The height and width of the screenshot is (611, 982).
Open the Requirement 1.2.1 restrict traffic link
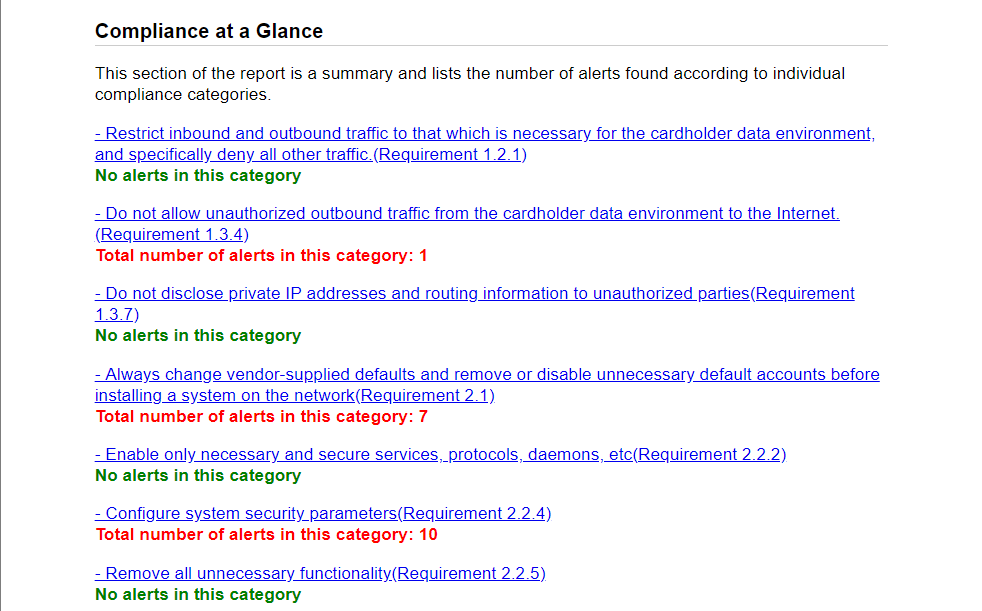(485, 144)
